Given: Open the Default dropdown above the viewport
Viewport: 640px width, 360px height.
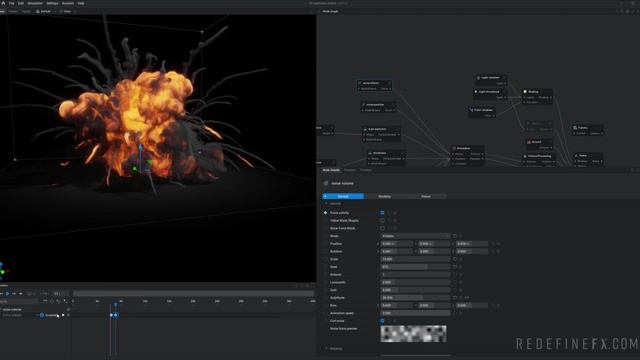Looking at the screenshot, I should [x=45, y=11].
